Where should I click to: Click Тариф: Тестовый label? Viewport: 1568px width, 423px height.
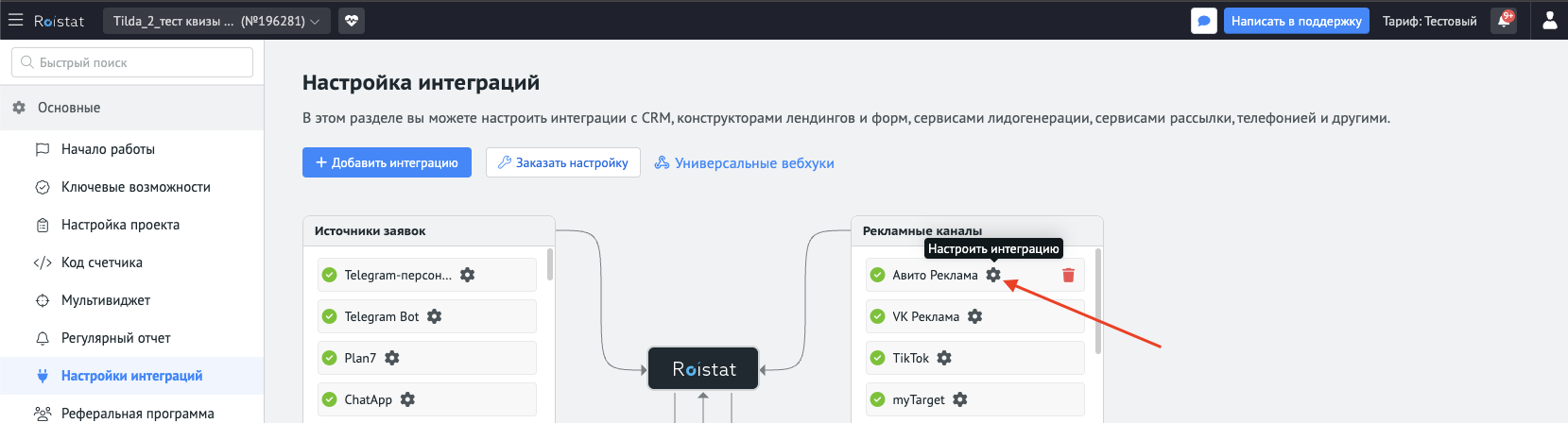[1429, 21]
